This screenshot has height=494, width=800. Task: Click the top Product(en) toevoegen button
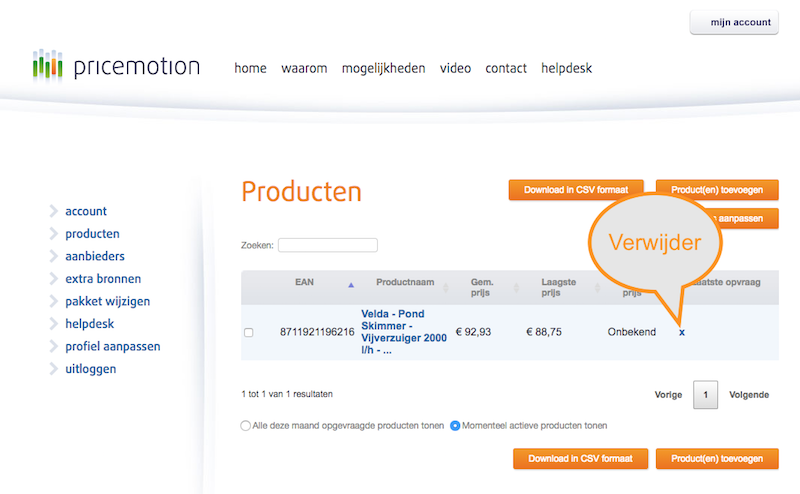[x=717, y=190]
